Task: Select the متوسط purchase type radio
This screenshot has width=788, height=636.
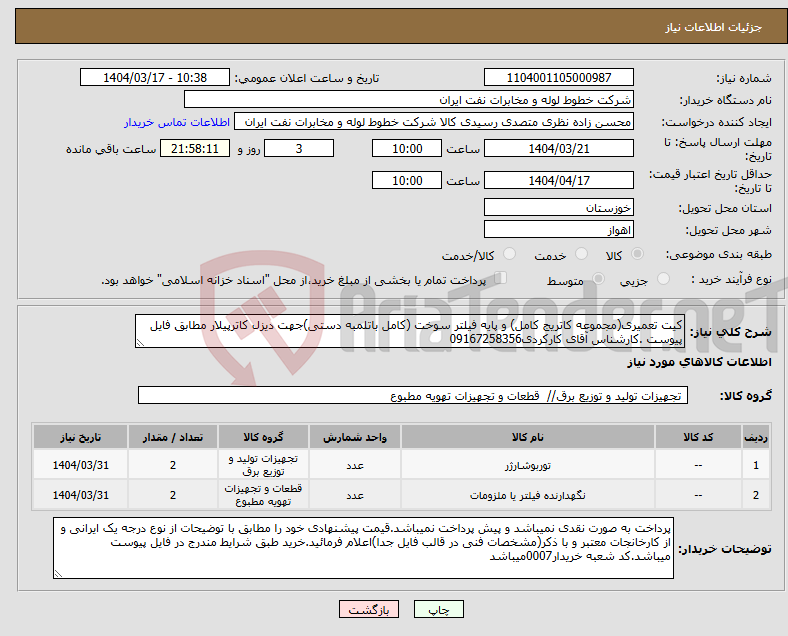Action: (599, 278)
